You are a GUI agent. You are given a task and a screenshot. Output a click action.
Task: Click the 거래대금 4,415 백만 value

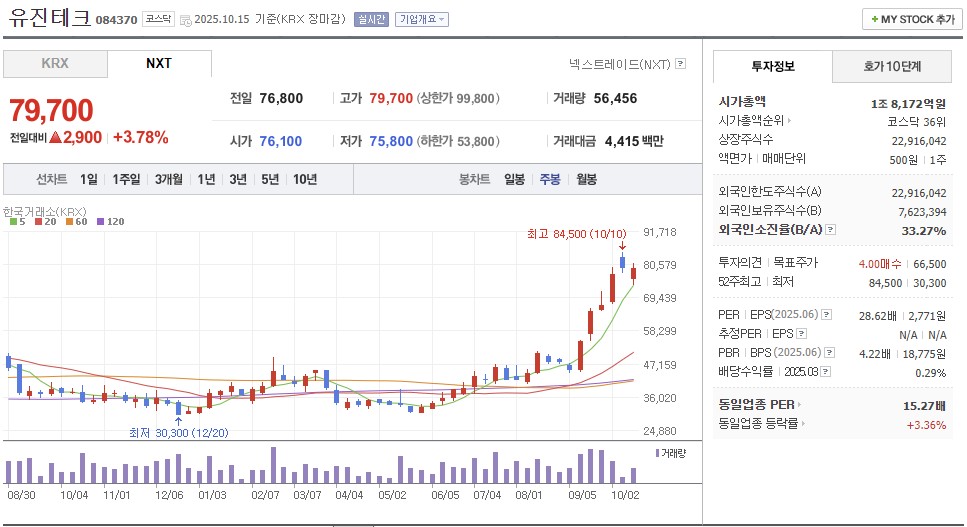coord(634,141)
